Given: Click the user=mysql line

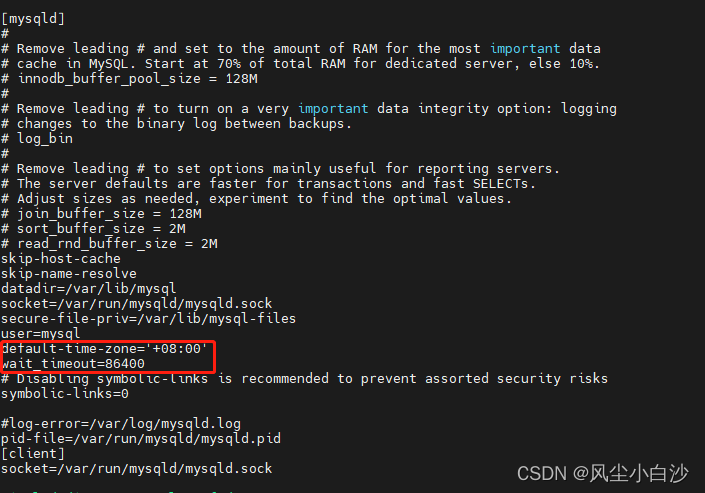Looking at the screenshot, I should [40, 334].
